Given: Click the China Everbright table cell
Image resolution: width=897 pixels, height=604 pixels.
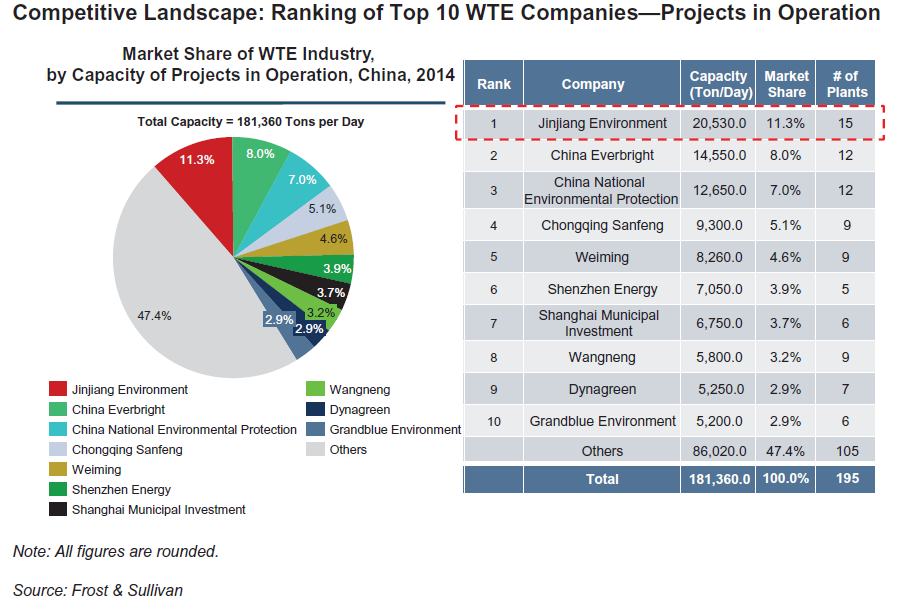Looking at the screenshot, I should (x=602, y=155).
